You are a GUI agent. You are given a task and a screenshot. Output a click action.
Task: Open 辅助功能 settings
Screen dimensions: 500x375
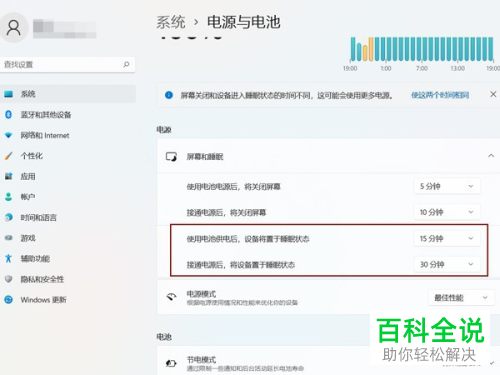pos(68,258)
